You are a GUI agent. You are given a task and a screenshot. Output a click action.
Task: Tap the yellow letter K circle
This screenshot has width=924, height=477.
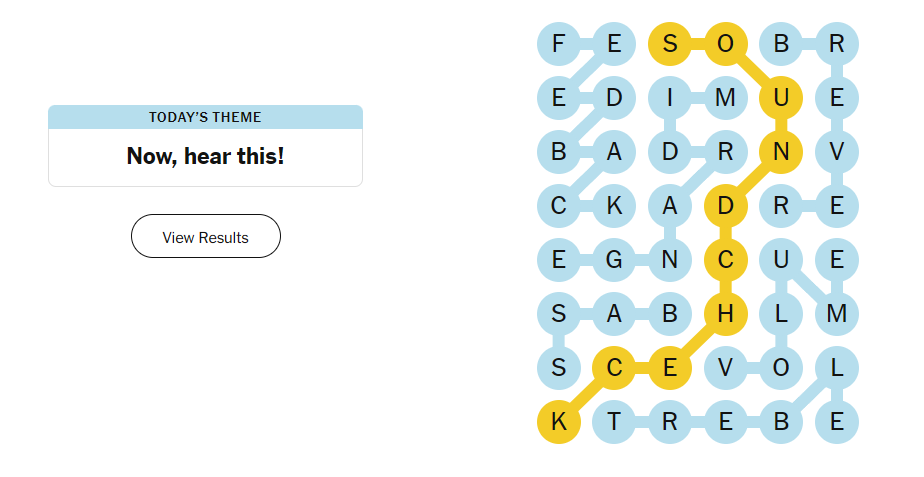coord(558,422)
